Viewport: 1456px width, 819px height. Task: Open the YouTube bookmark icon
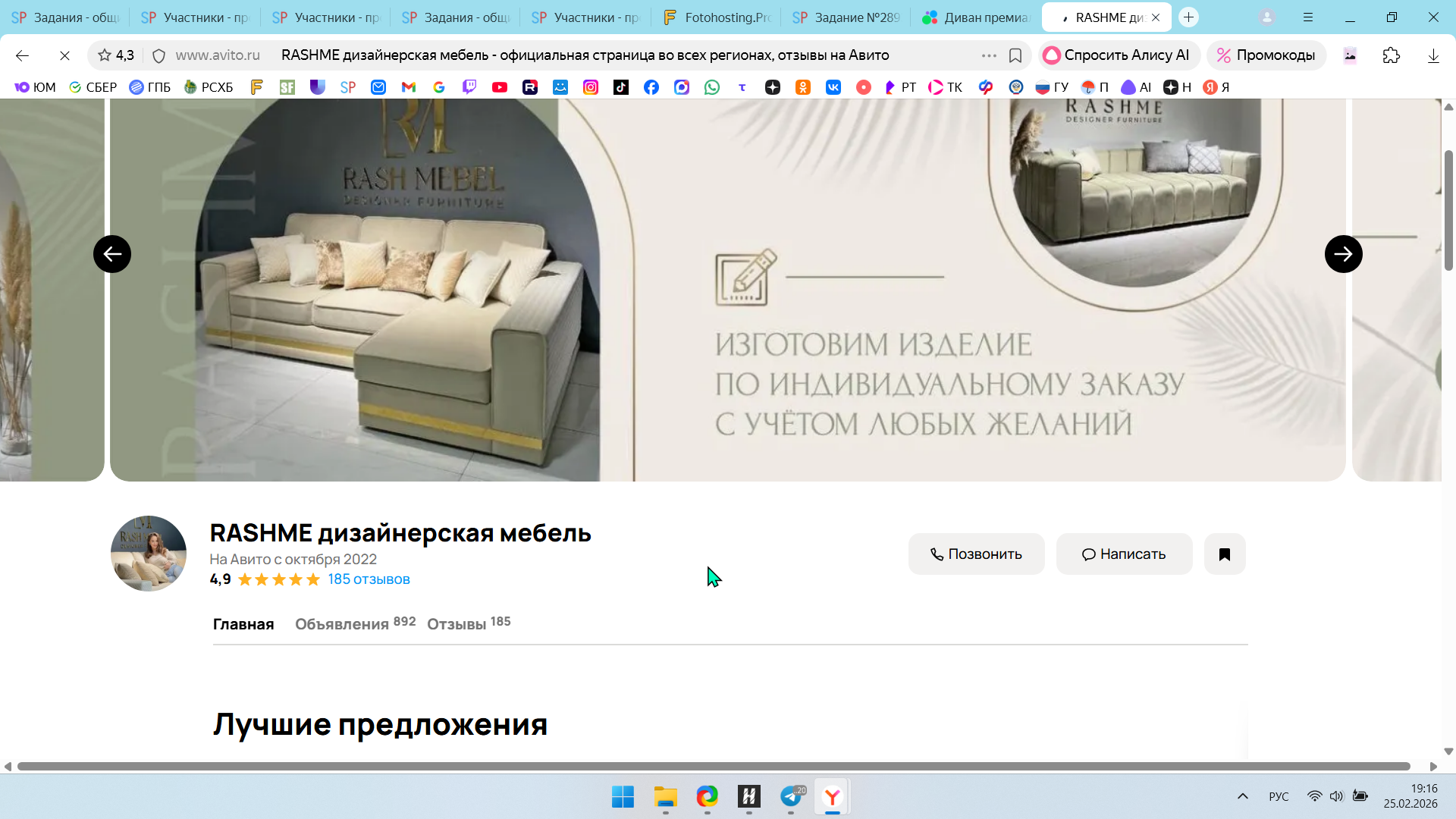coord(500,87)
